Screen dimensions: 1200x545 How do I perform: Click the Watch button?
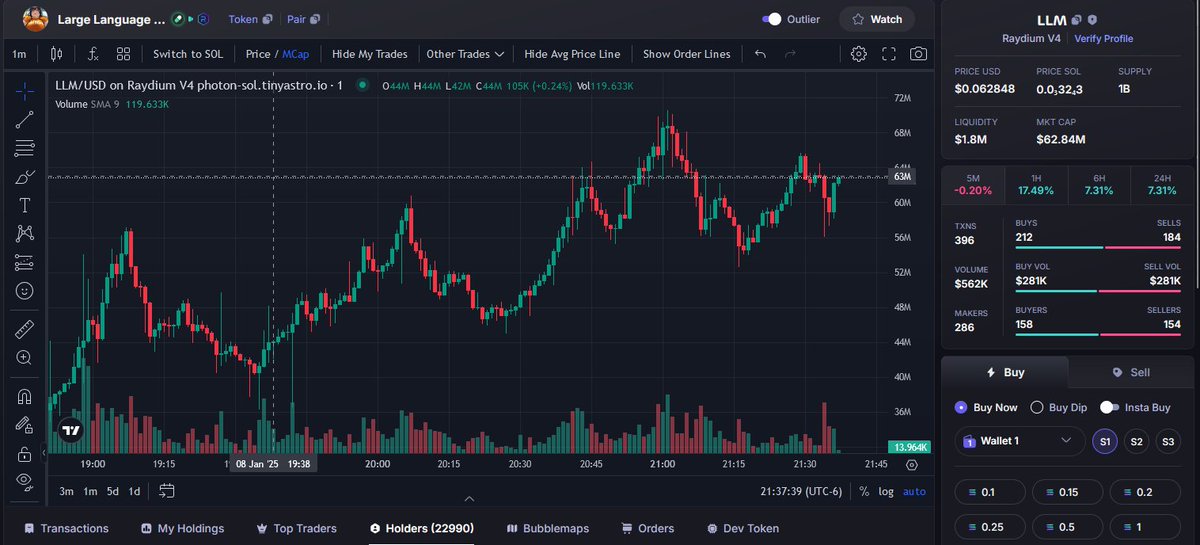pyautogui.click(x=876, y=19)
